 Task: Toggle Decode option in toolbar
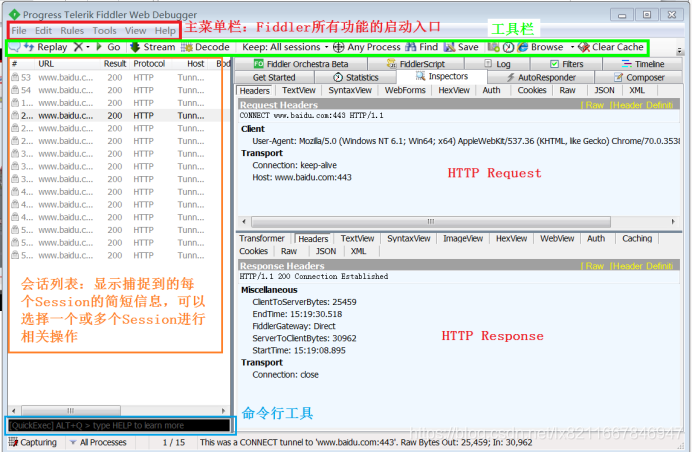pyautogui.click(x=206, y=47)
